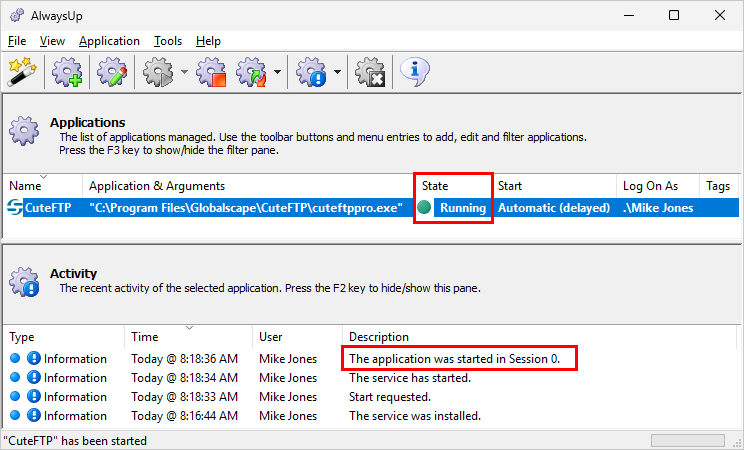Open the About info bubble icon
Viewport: 744px width, 450px height.
[415, 72]
